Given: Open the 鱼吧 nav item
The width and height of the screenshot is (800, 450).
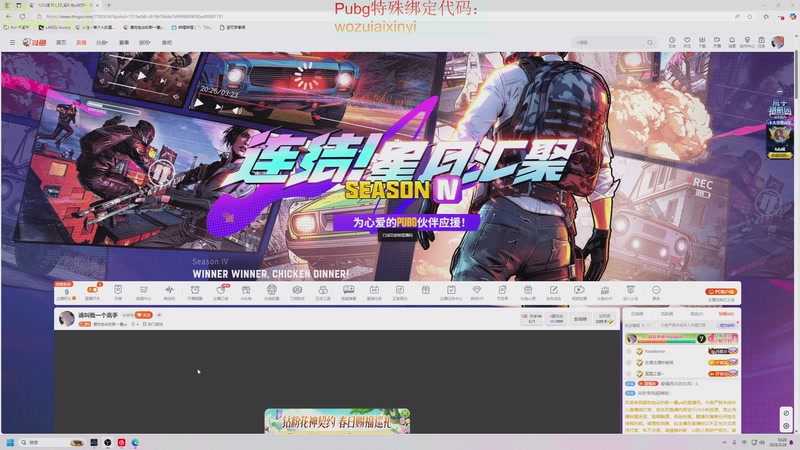Looking at the screenshot, I should click(167, 42).
